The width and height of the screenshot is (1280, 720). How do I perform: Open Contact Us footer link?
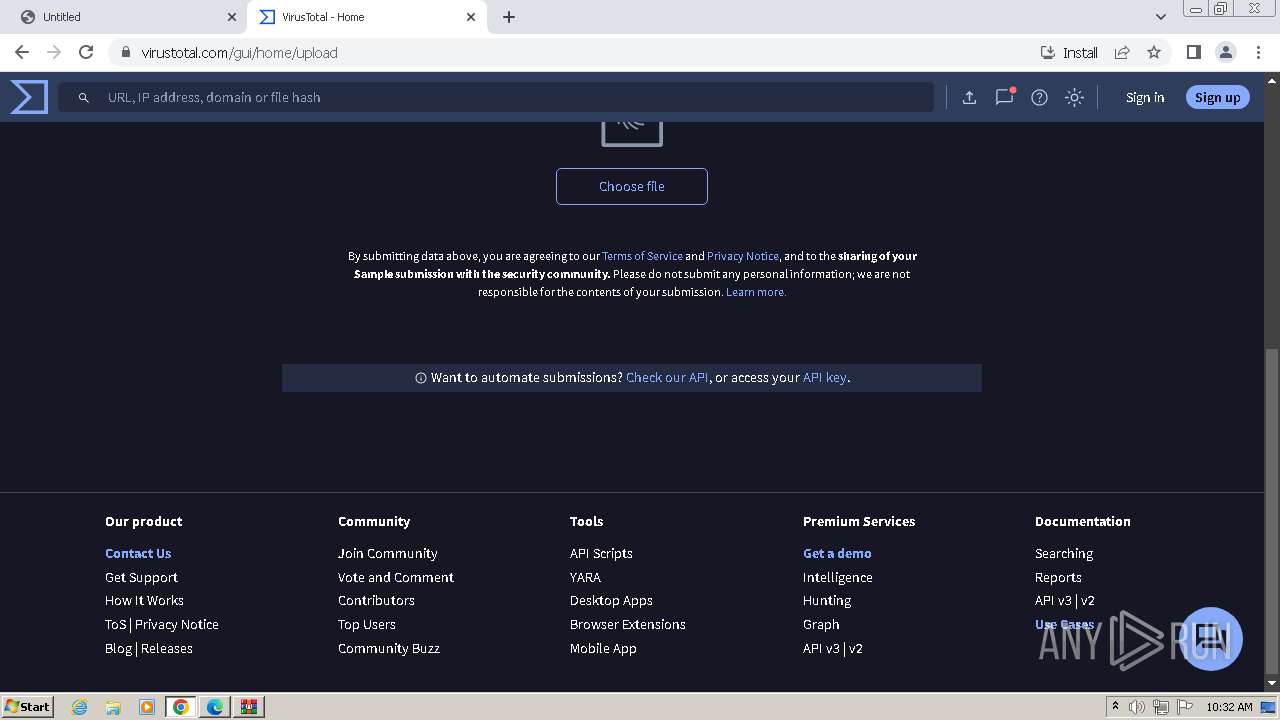(138, 553)
